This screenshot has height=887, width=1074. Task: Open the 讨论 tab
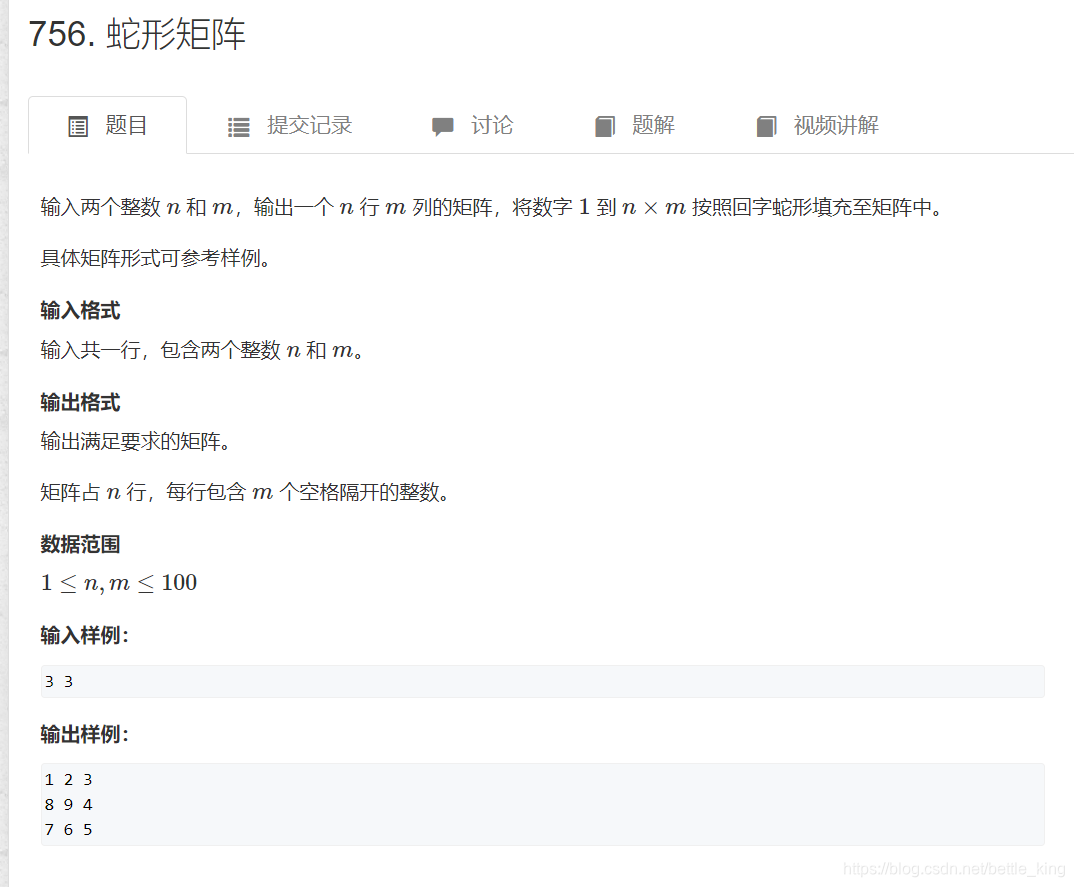473,125
